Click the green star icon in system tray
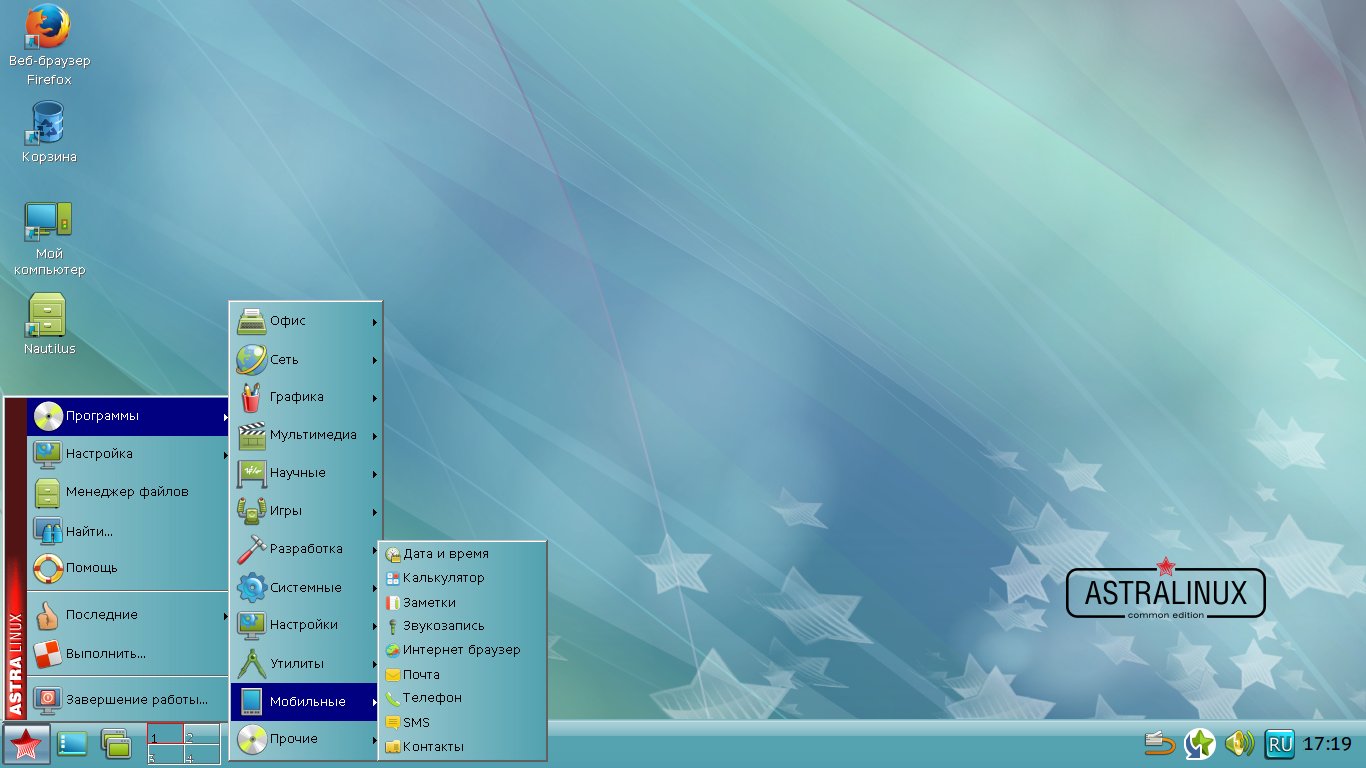 tap(1200, 743)
